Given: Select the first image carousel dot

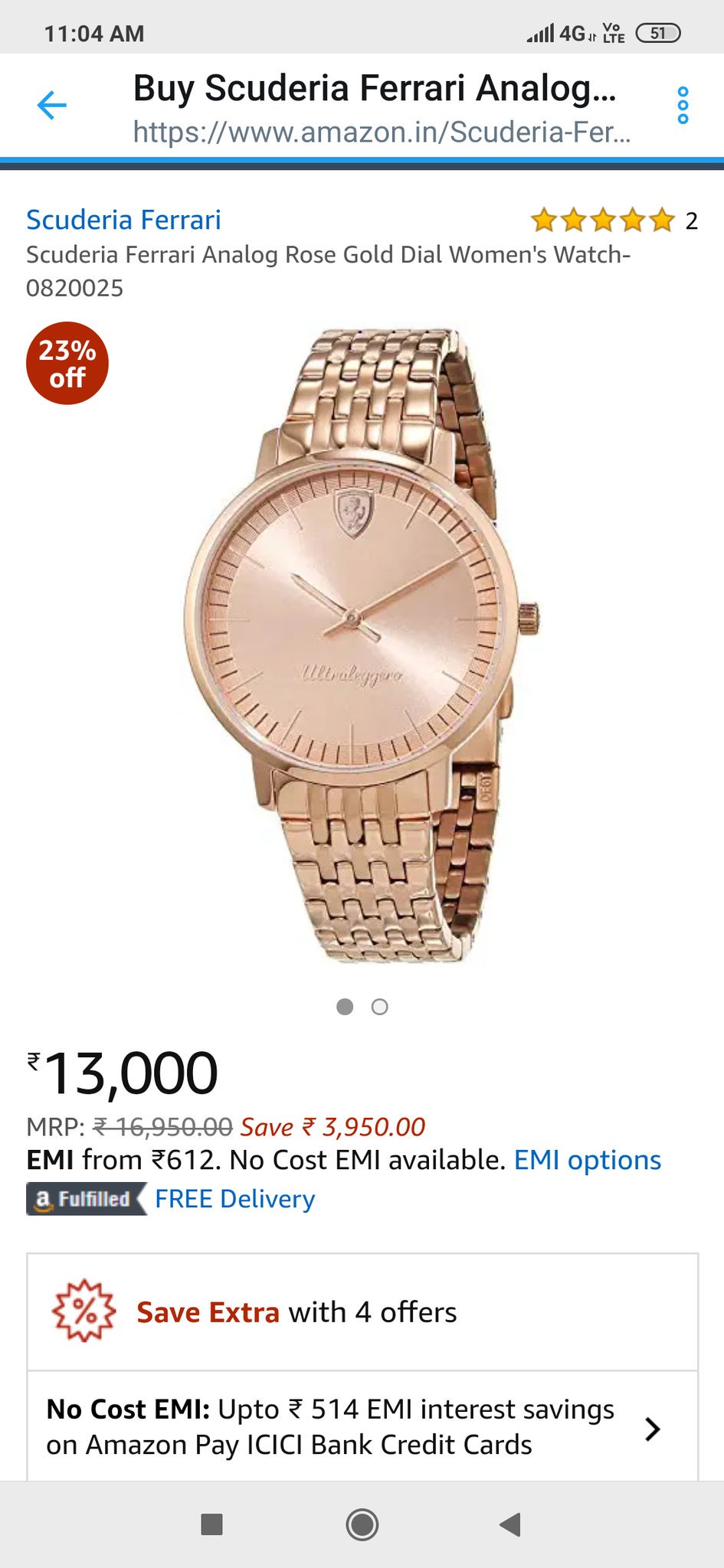Looking at the screenshot, I should 345,1007.
